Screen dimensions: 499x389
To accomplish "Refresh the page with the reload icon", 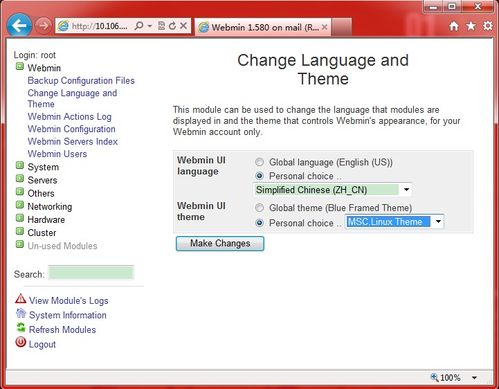I will [x=172, y=26].
